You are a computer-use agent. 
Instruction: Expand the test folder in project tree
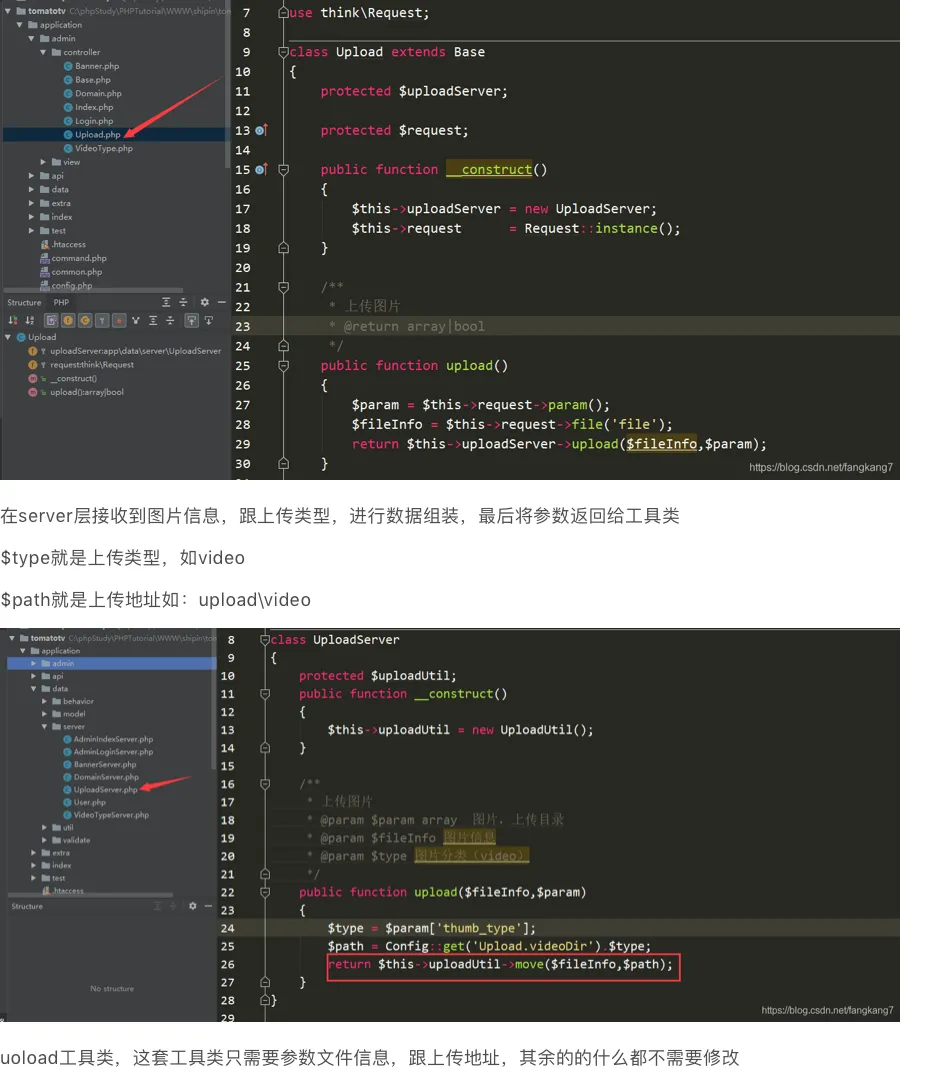coord(31,231)
